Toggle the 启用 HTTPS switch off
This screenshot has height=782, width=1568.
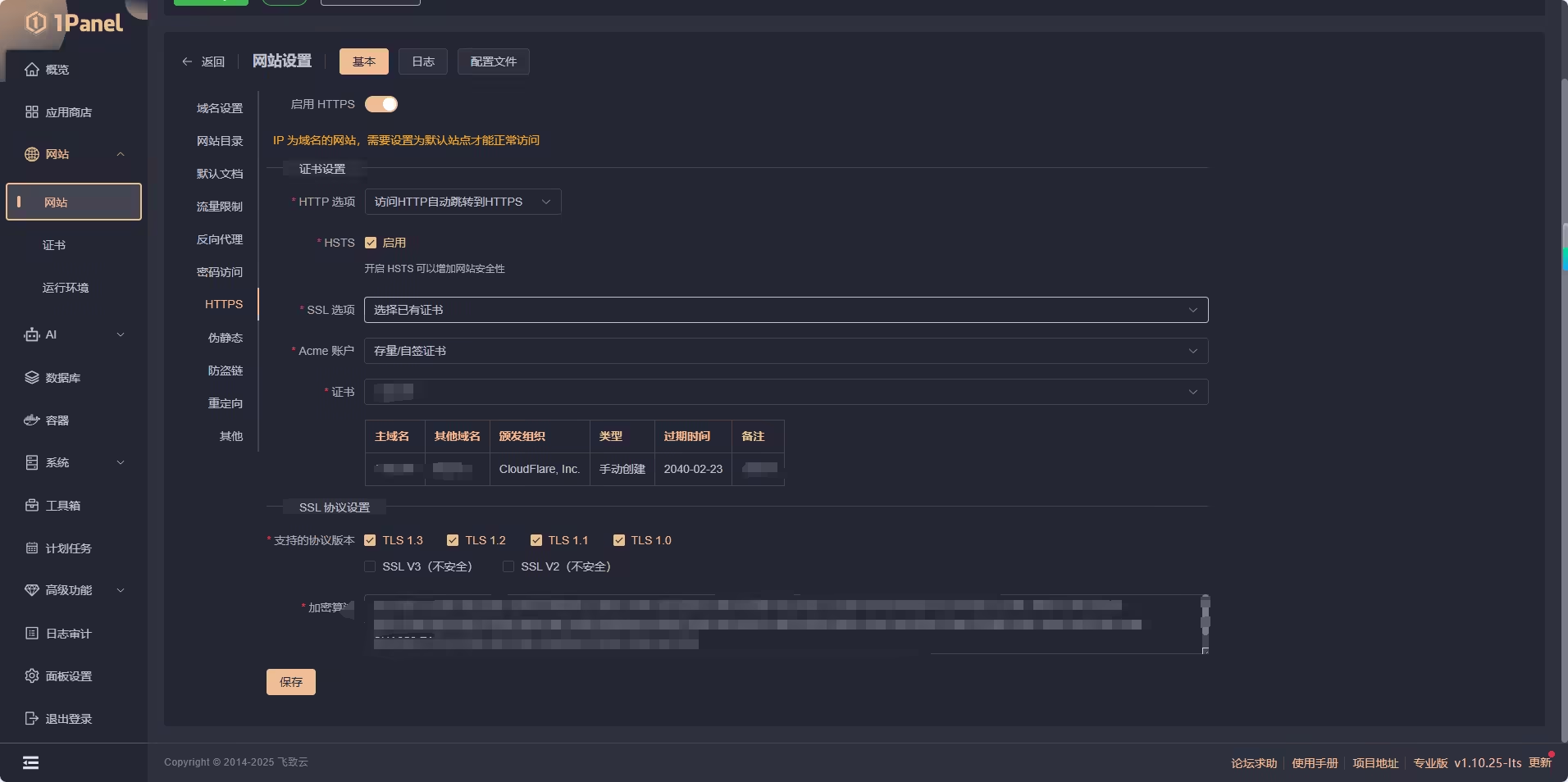[x=381, y=104]
